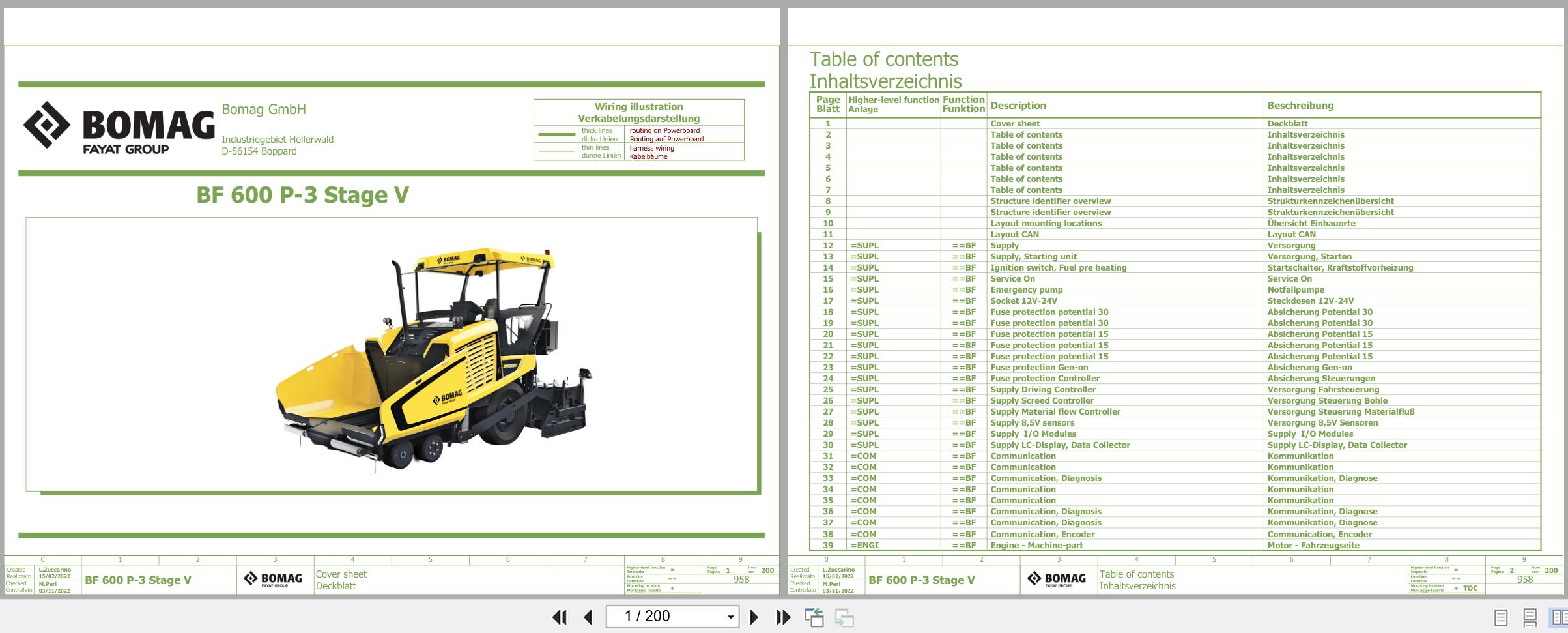1568x633 pixels.
Task: Advance to the next page
Action: pyautogui.click(x=754, y=617)
